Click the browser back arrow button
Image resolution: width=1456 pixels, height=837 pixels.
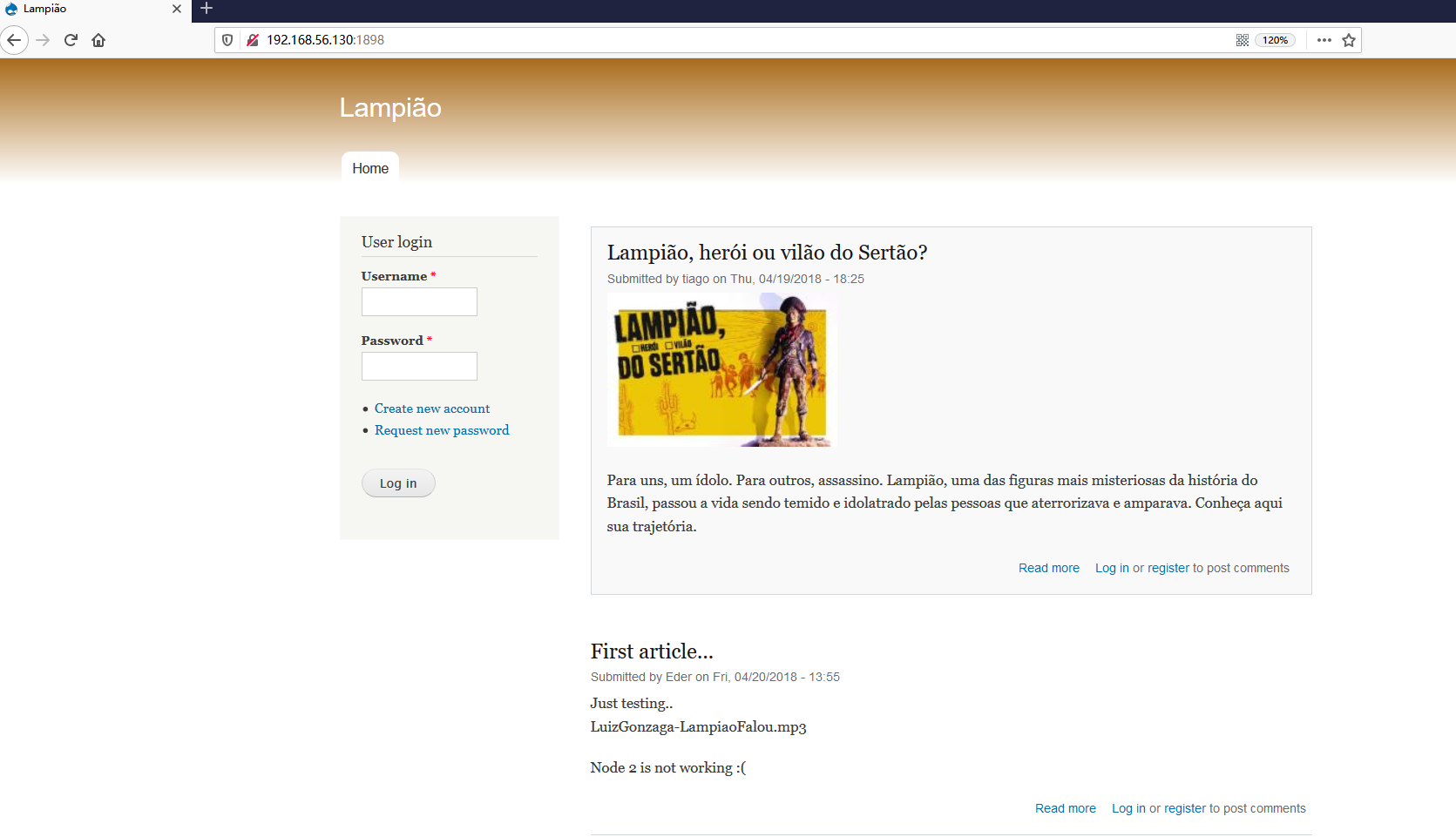(x=14, y=40)
